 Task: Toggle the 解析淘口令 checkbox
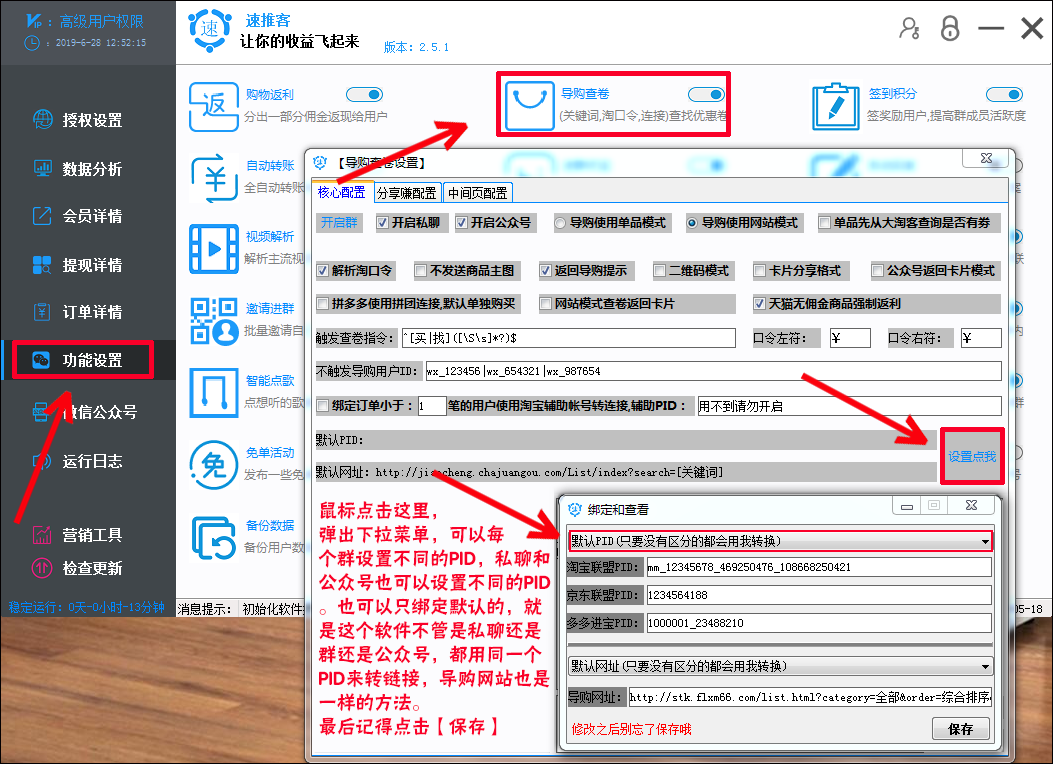point(322,271)
